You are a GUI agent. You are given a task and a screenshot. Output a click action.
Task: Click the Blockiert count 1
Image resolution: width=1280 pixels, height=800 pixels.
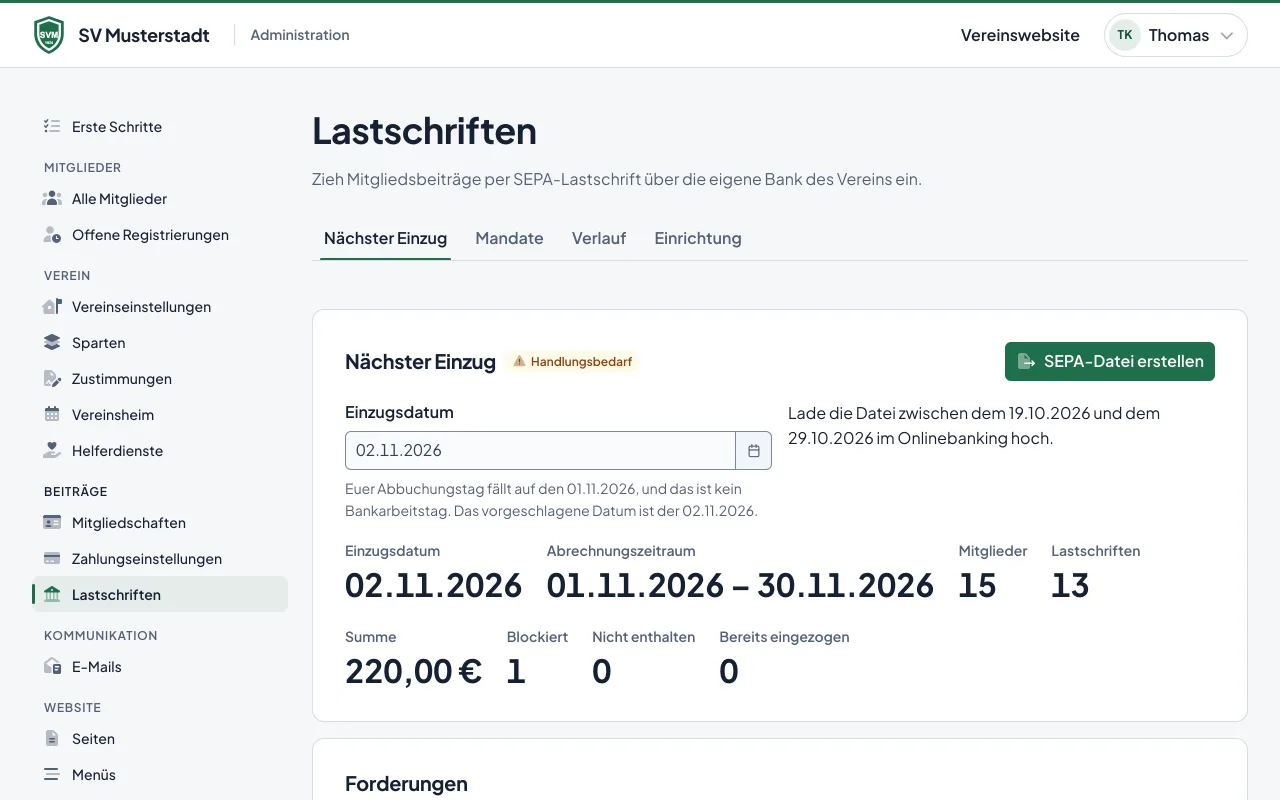point(515,671)
